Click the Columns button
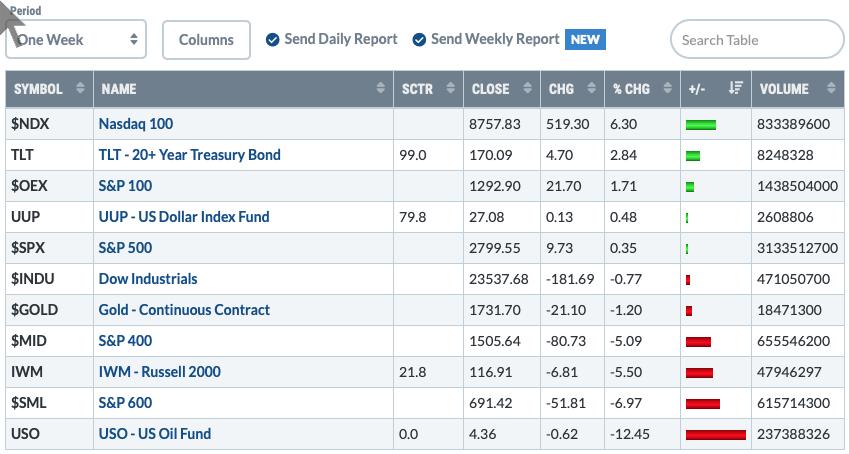Screen dimensions: 849x454 coord(206,40)
